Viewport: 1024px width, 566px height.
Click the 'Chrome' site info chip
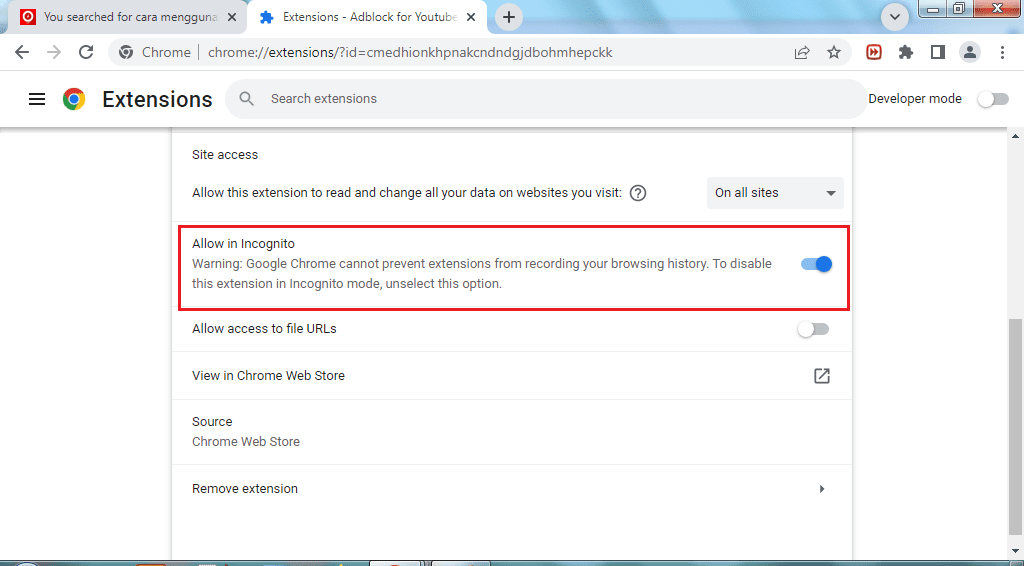coord(156,52)
